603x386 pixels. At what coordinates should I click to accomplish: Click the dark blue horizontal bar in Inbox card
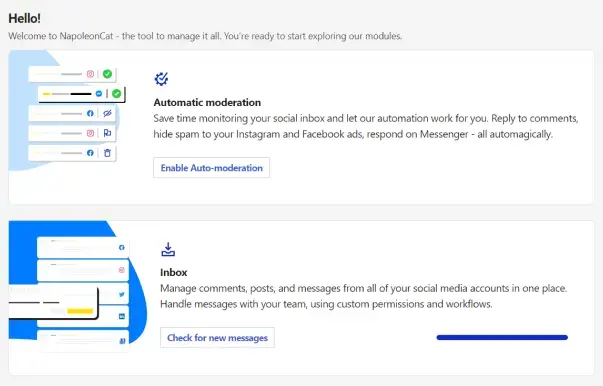[x=502, y=338]
